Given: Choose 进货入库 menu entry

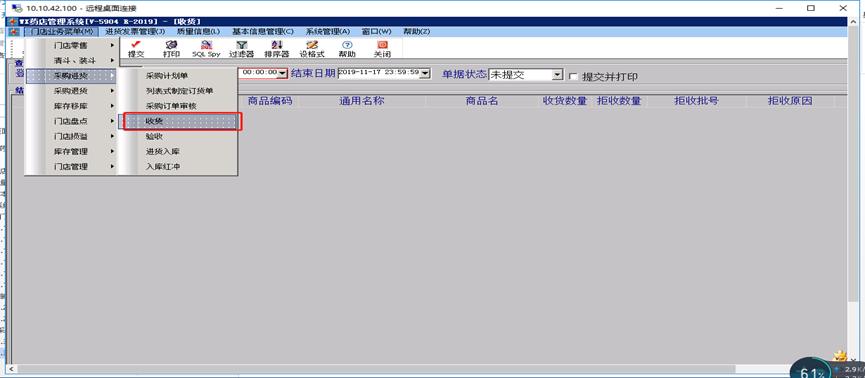Looking at the screenshot, I should tap(180, 151).
